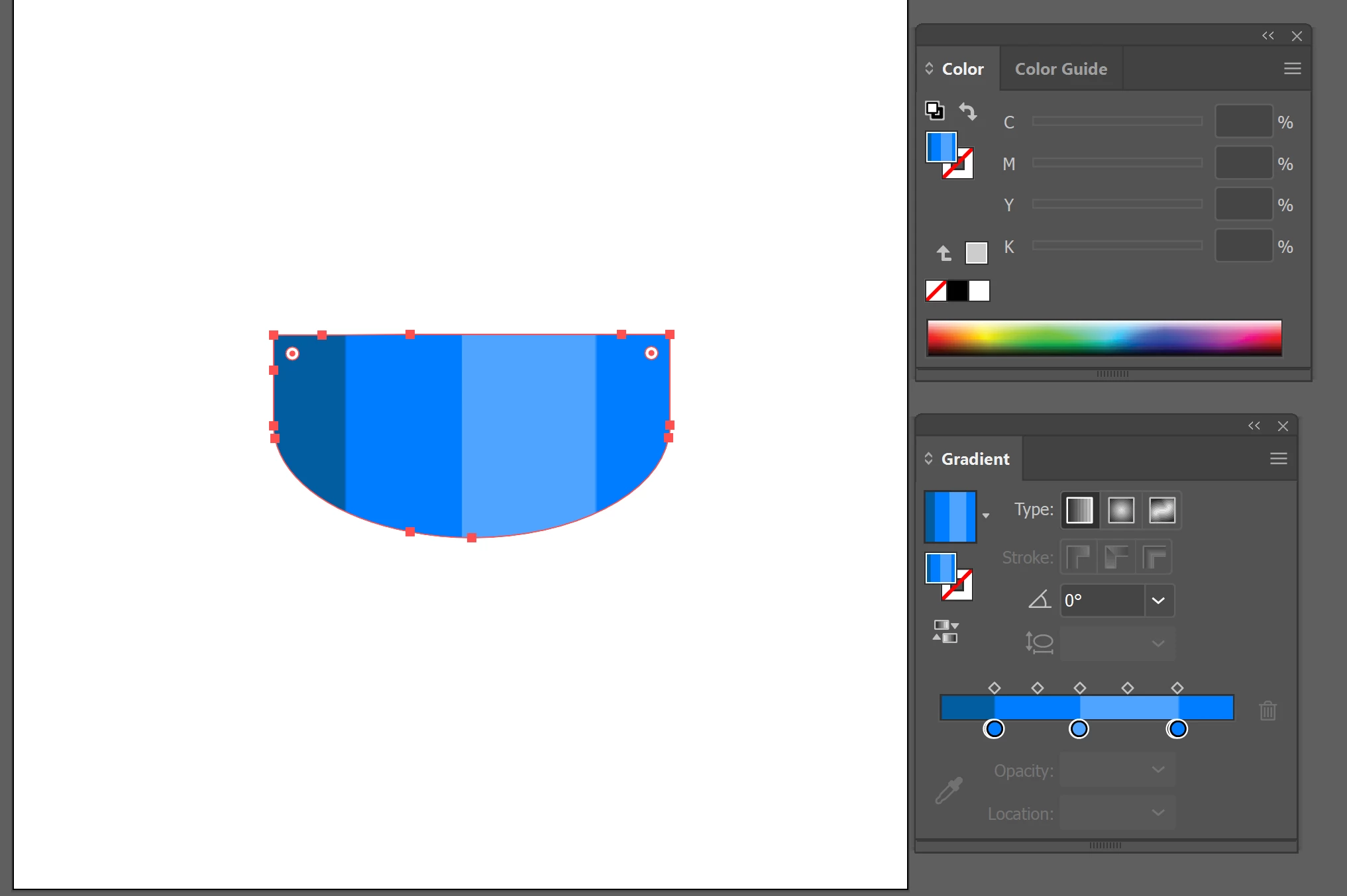The image size is (1347, 896).
Task: Open the gradient angle dropdown
Action: coord(1158,601)
